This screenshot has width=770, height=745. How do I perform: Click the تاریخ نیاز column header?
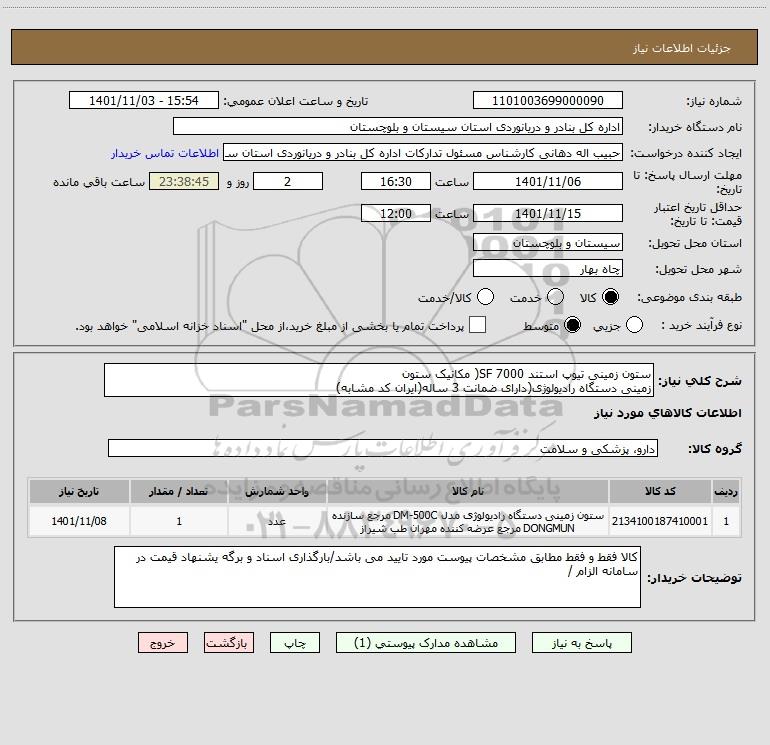[x=79, y=491]
